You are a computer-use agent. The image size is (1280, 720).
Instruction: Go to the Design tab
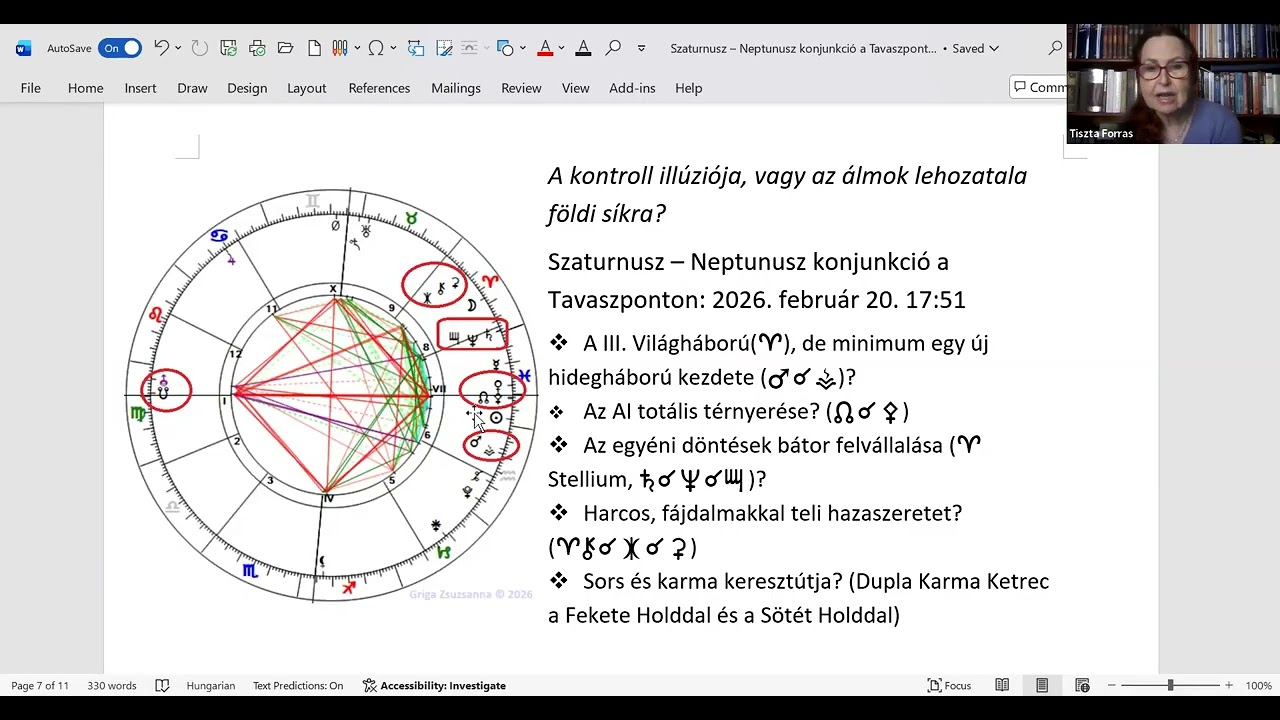247,88
